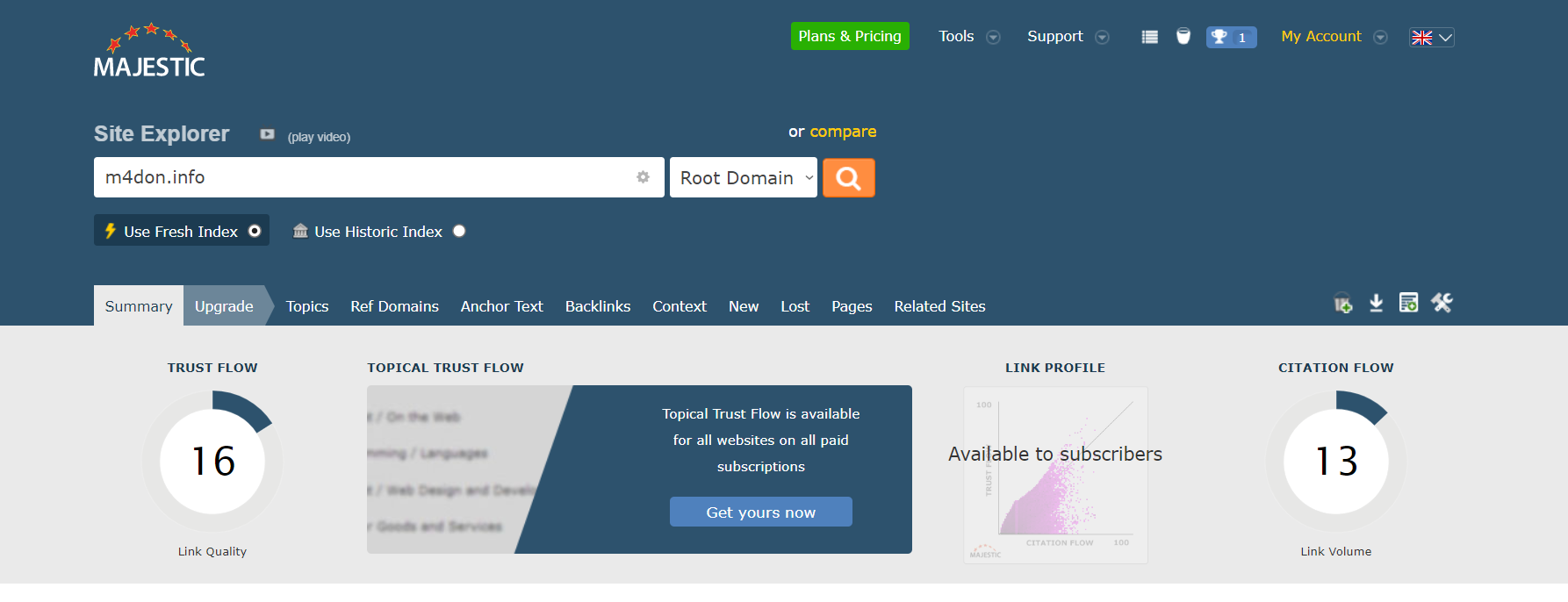
Task: Open the Ref Domains tab
Action: click(x=394, y=306)
